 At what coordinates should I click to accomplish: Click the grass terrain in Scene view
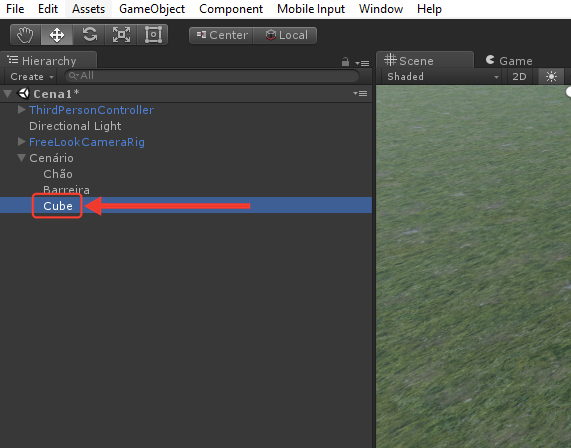[473, 266]
